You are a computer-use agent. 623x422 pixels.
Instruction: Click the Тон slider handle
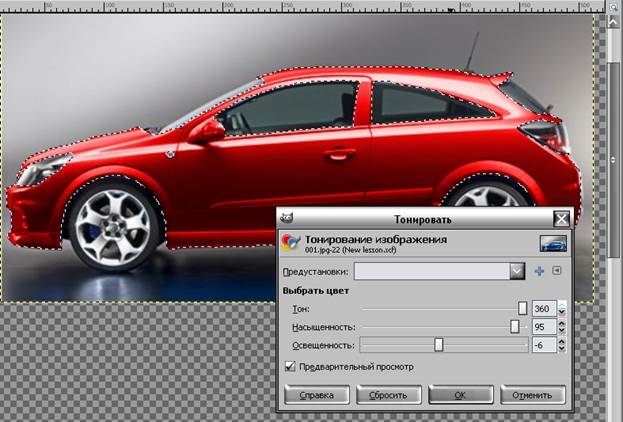pos(522,309)
